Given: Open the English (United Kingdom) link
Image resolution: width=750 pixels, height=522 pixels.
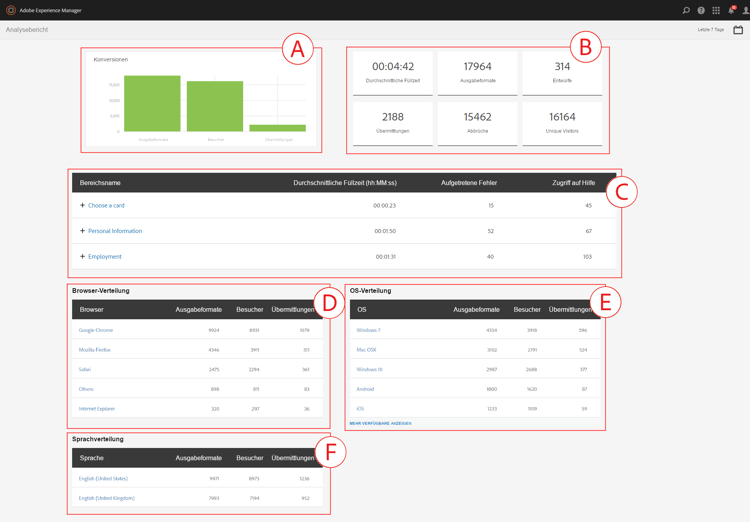Looking at the screenshot, I should coord(107,498).
